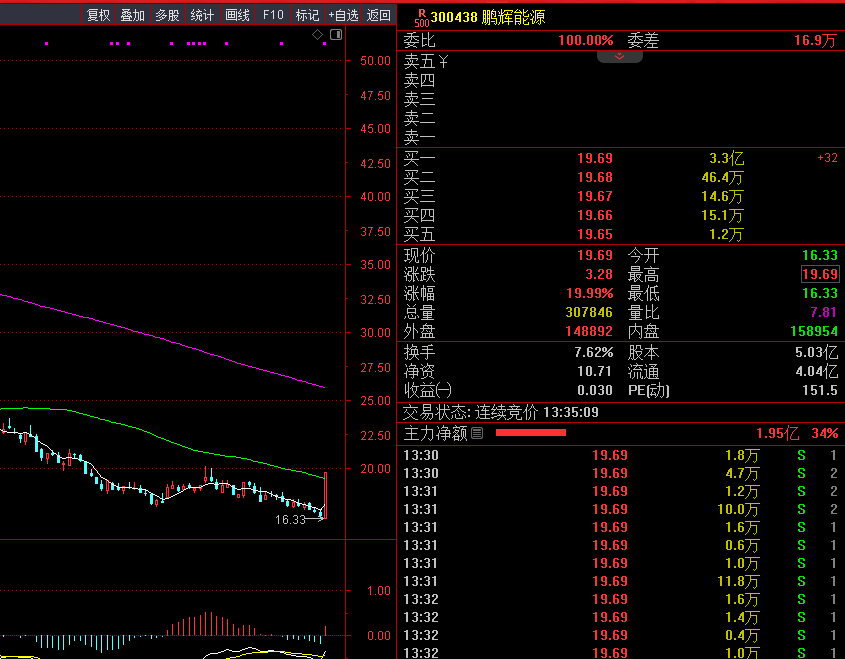Screen dimensions: 845x659
Task: Click the 委比 value 100.00%
Action: [586, 40]
